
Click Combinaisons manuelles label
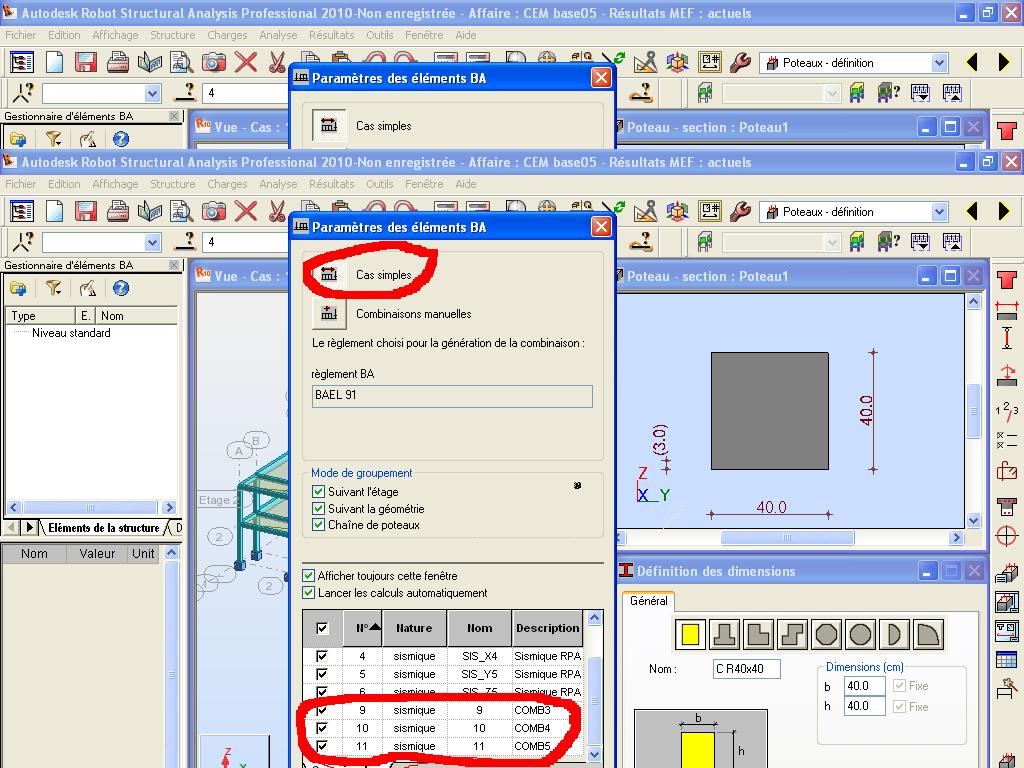(413, 314)
